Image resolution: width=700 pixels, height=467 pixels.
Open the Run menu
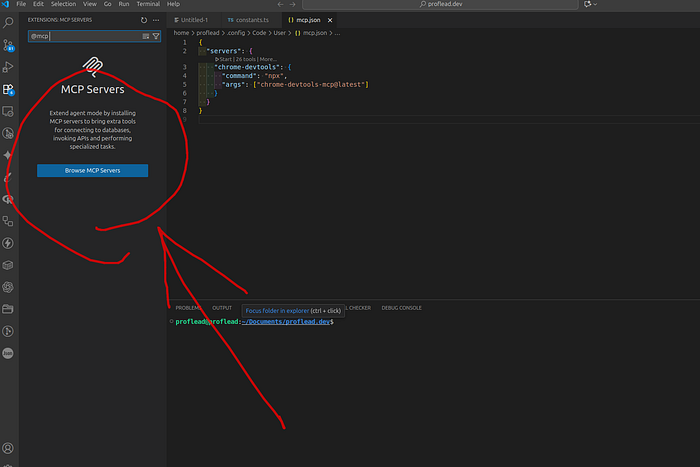[x=124, y=4]
